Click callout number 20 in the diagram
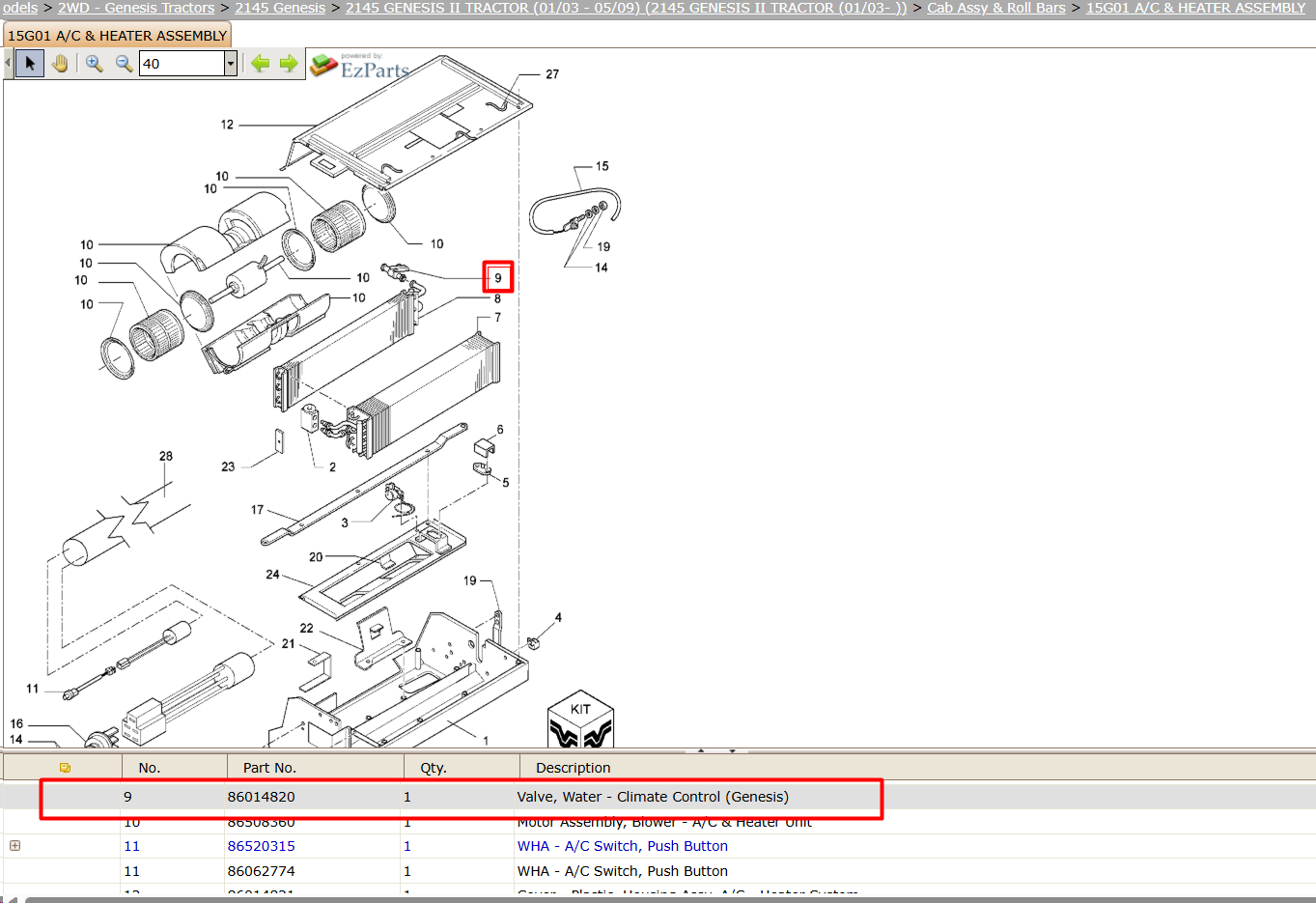This screenshot has width=1316, height=903. (x=316, y=557)
